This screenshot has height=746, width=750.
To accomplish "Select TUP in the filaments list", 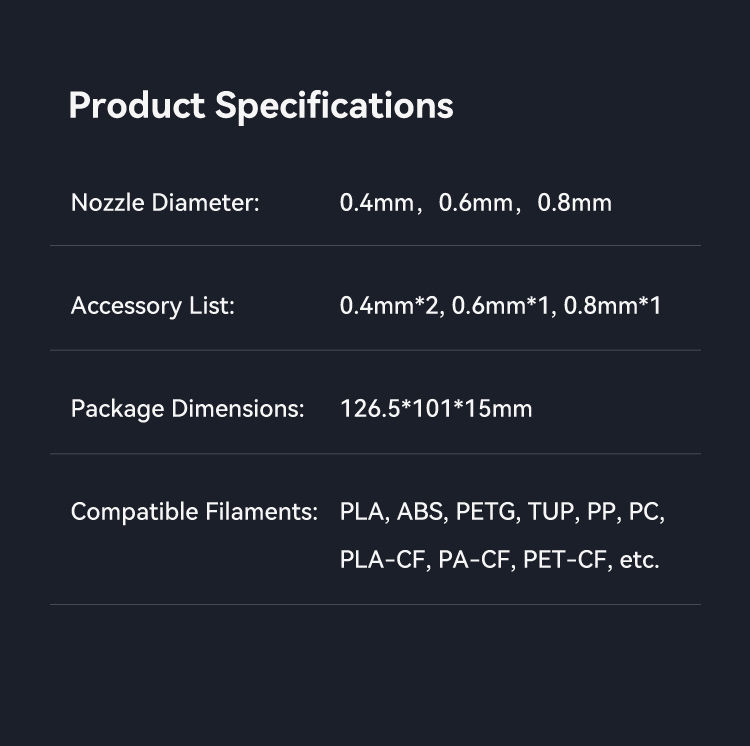I will click(x=551, y=512).
